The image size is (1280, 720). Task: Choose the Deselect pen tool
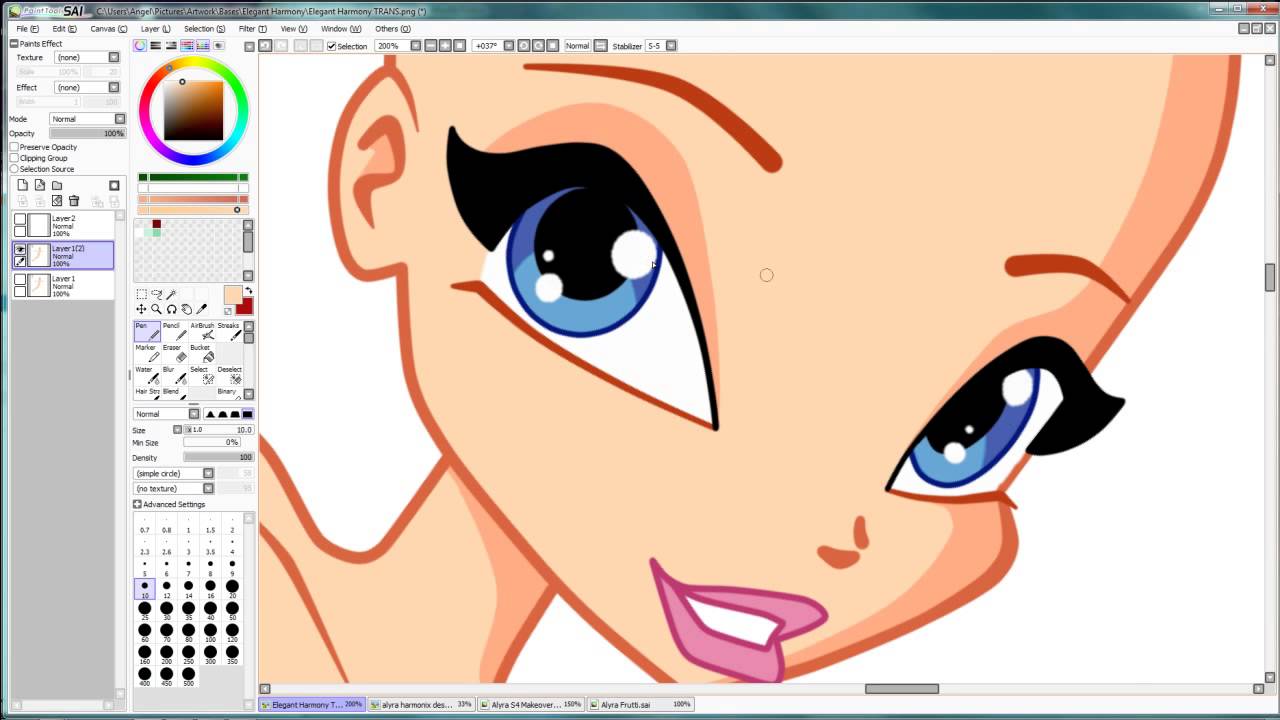(x=229, y=376)
